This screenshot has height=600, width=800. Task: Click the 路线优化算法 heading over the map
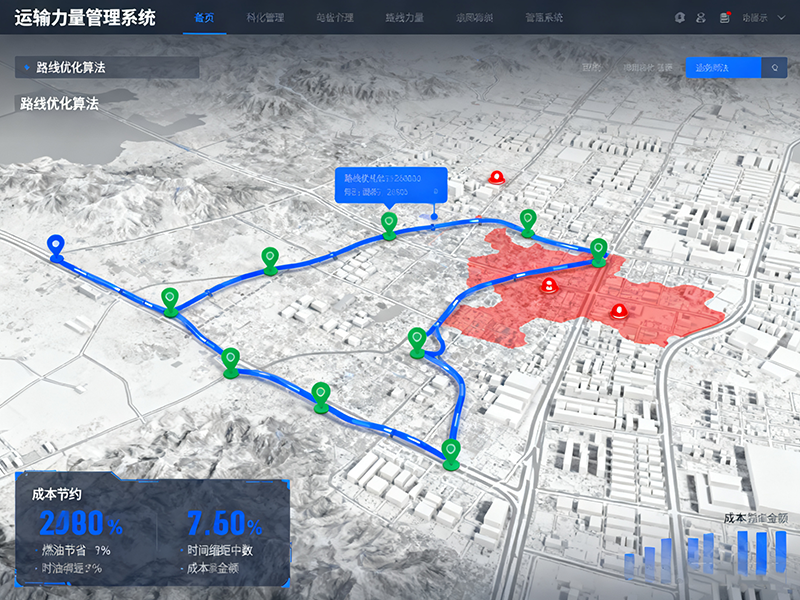tap(59, 104)
